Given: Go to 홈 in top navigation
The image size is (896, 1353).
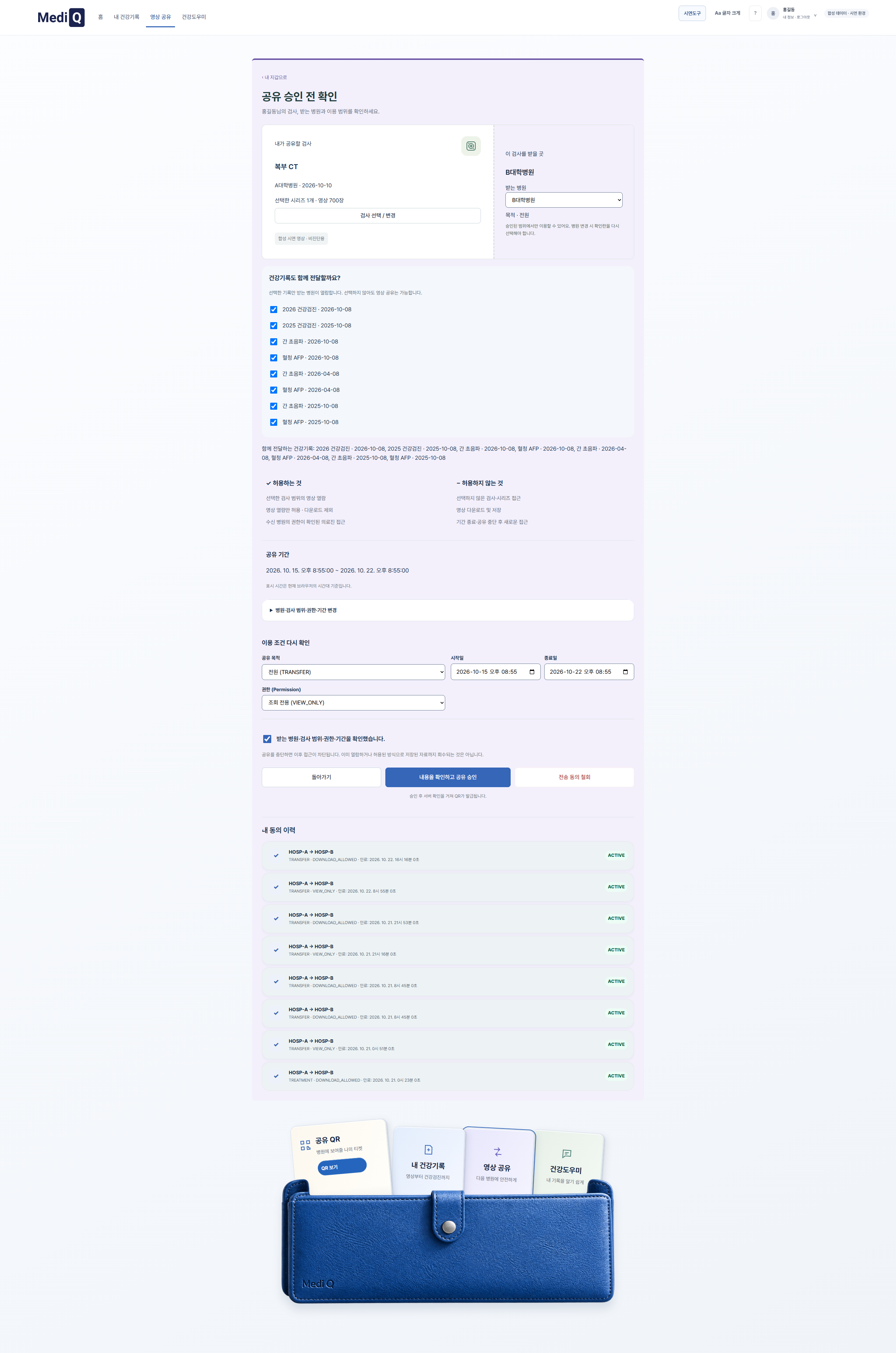Looking at the screenshot, I should pyautogui.click(x=100, y=17).
